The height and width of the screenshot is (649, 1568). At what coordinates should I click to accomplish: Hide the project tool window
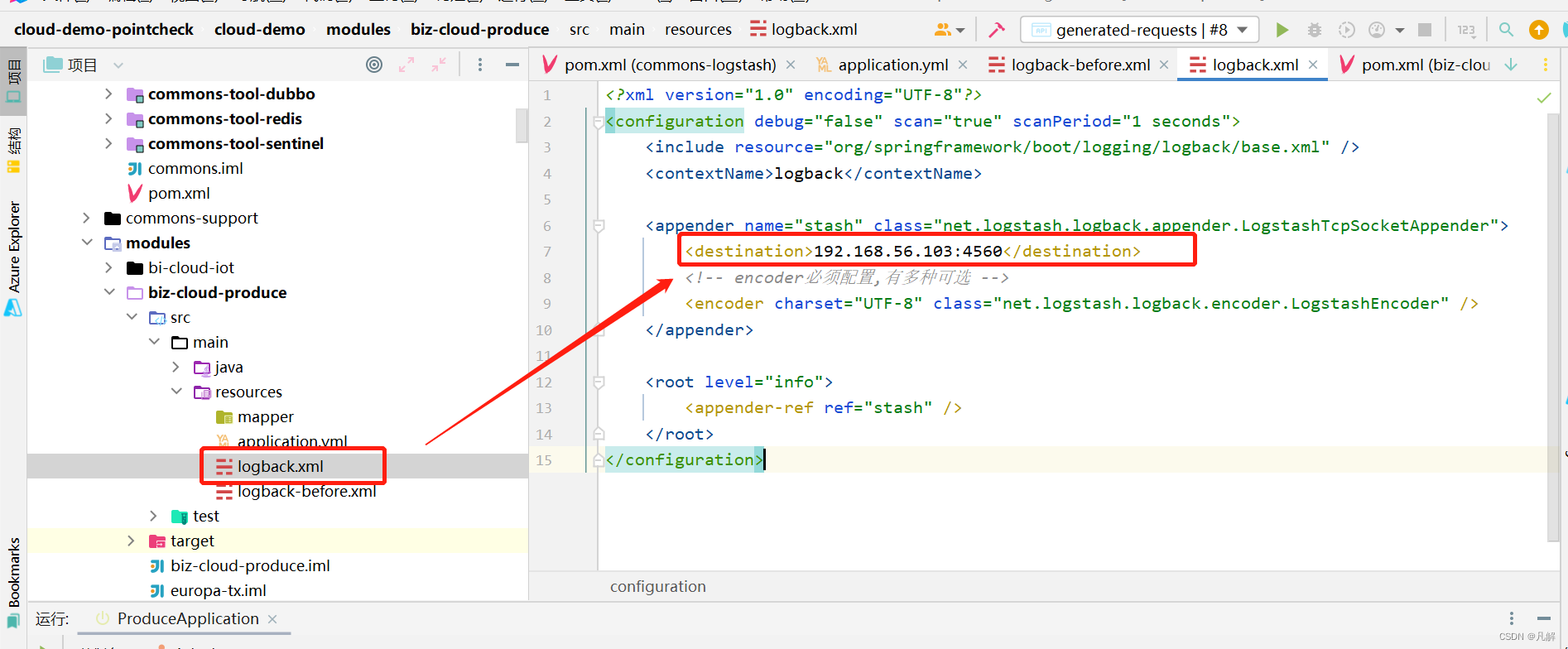pos(512,65)
